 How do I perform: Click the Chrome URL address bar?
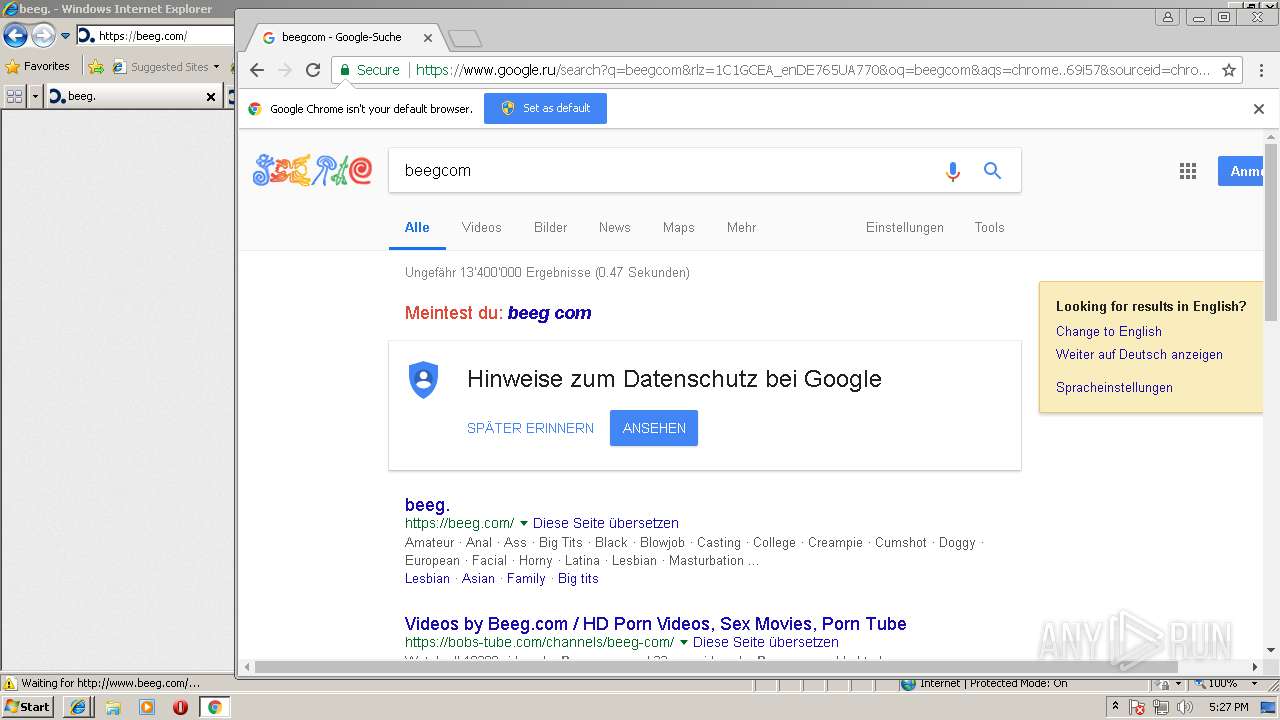[812, 70]
